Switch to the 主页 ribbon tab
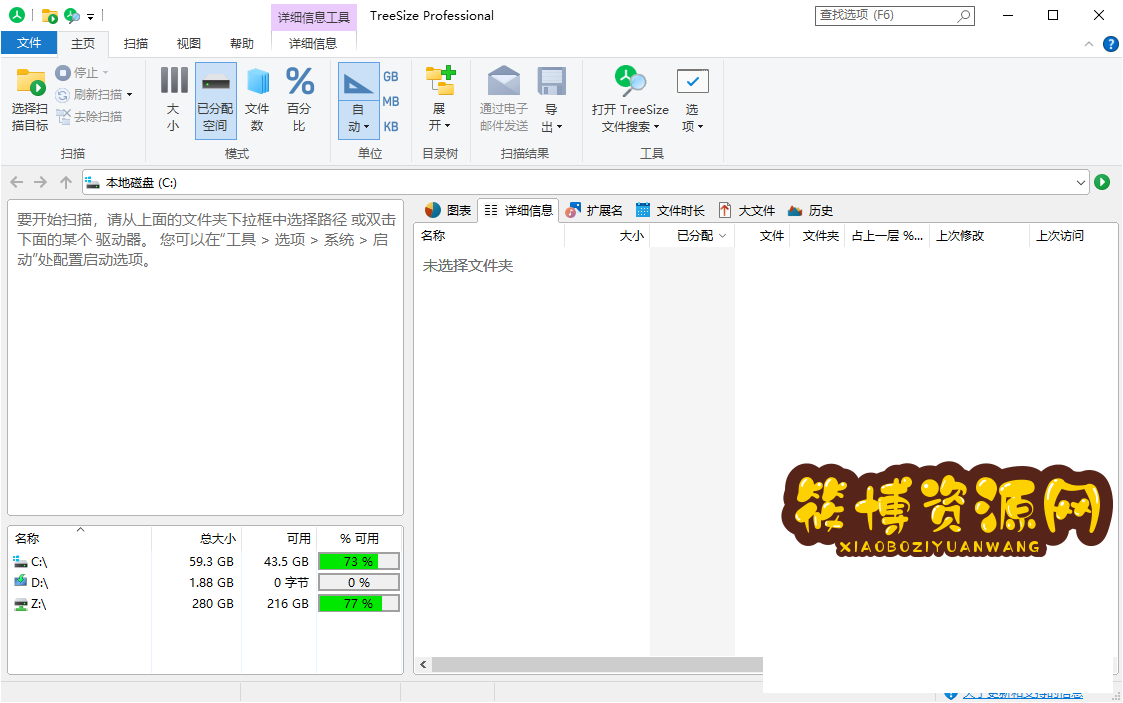1123x703 pixels. 83,44
